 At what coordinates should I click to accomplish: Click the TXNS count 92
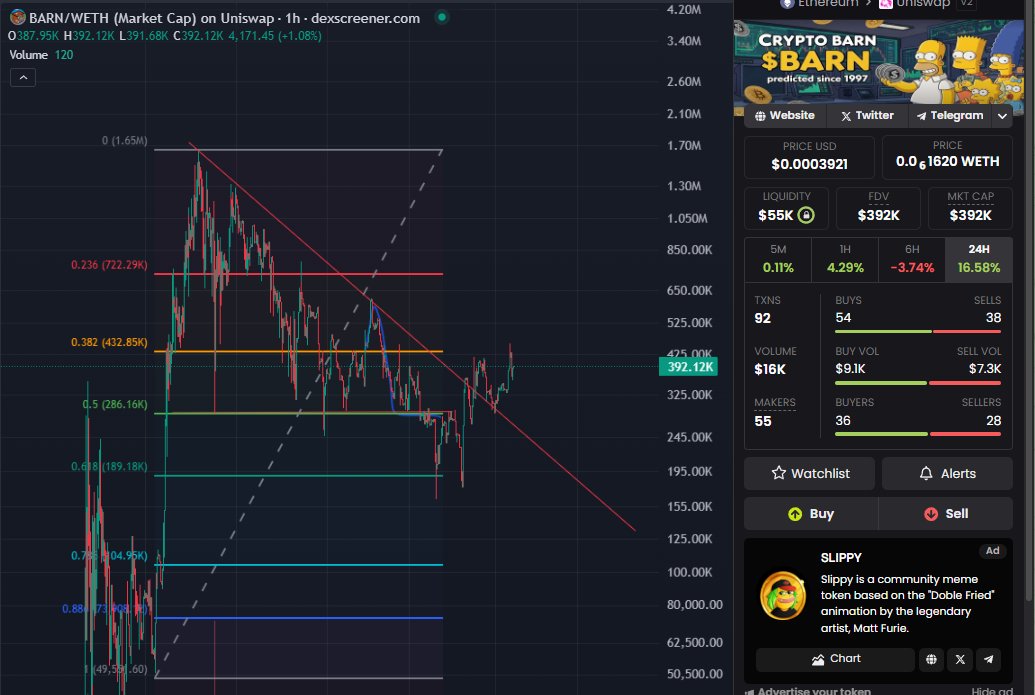click(x=762, y=318)
